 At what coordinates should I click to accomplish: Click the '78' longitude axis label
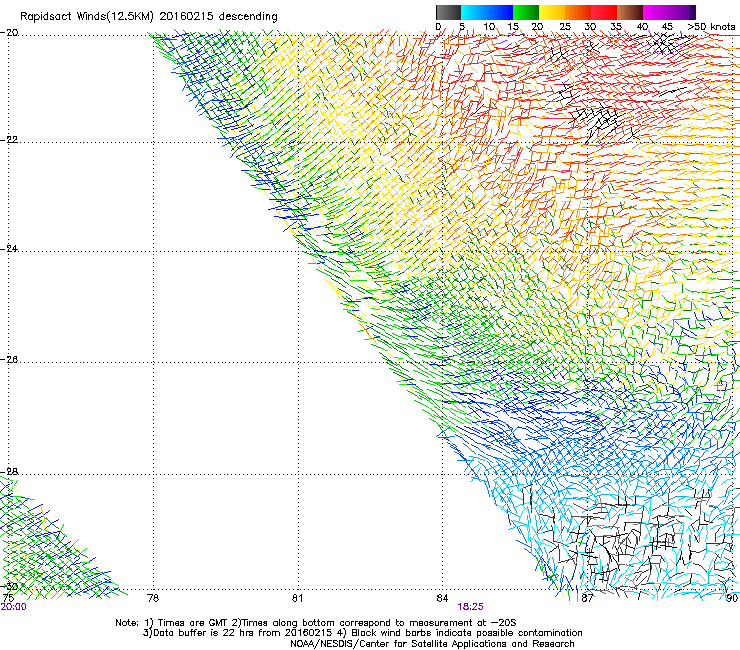pos(153,598)
